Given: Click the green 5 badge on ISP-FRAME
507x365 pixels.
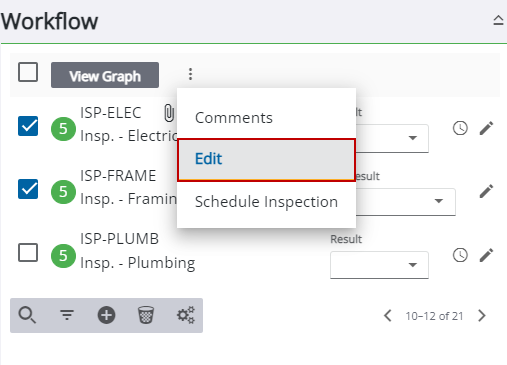Looking at the screenshot, I should tap(63, 192).
